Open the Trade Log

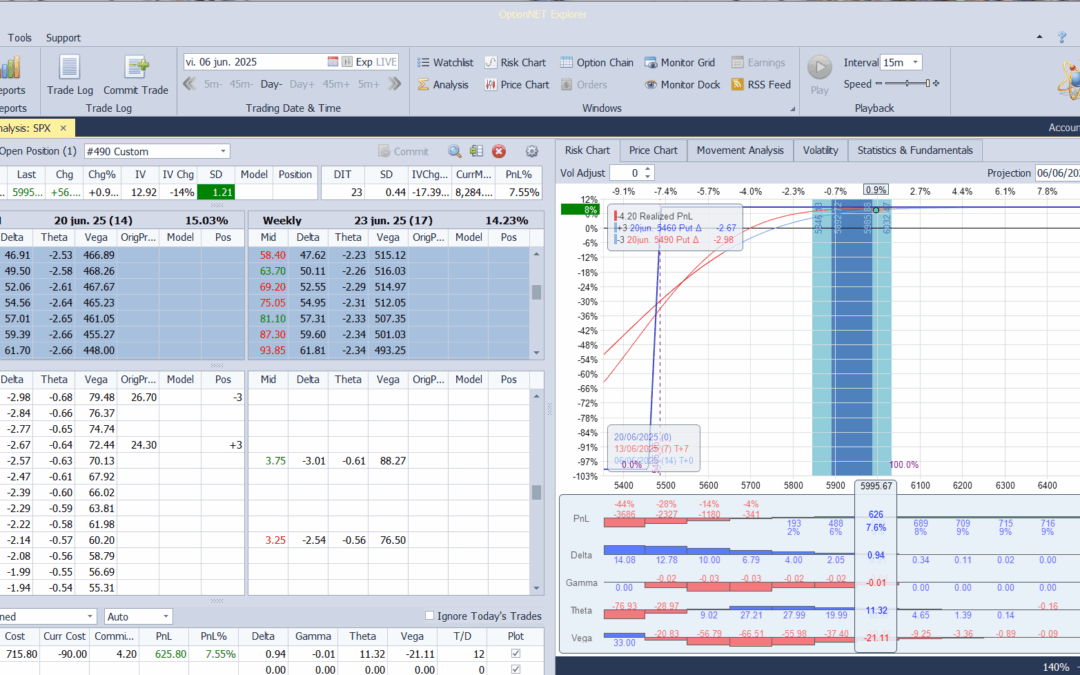pos(70,75)
